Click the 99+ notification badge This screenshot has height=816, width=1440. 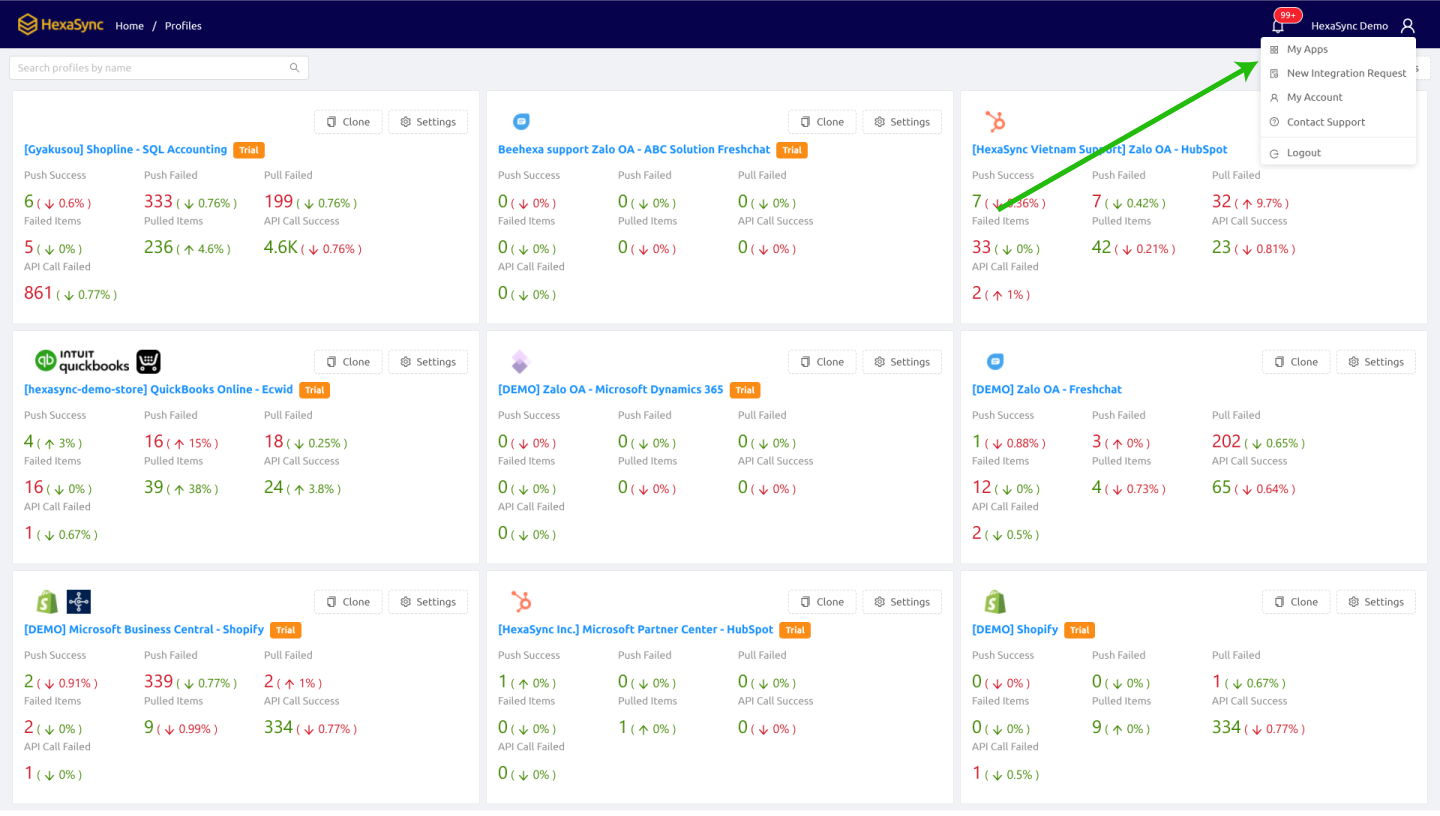click(x=1288, y=15)
